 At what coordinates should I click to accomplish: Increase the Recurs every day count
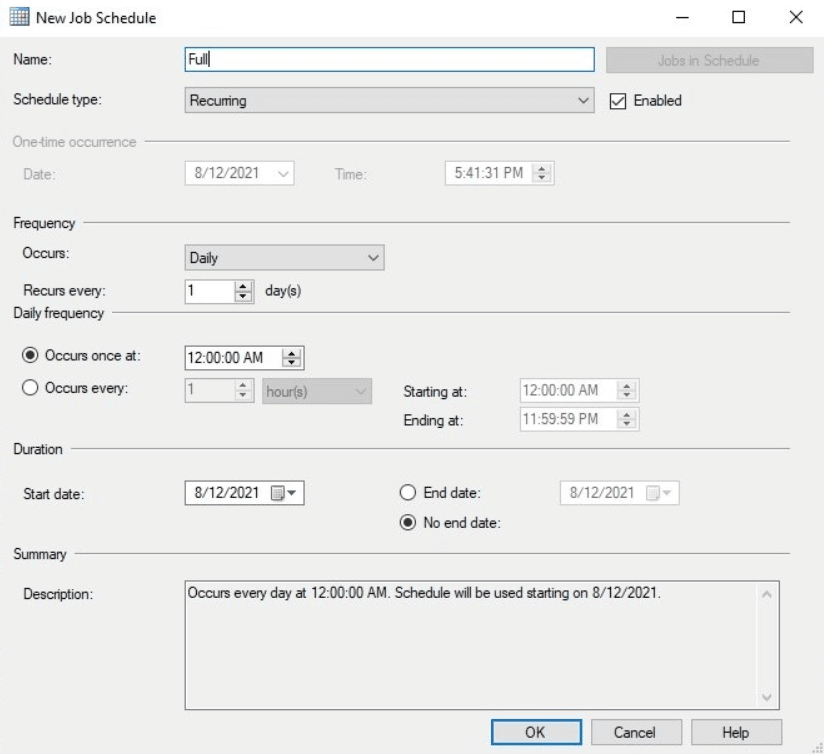[x=243, y=286]
